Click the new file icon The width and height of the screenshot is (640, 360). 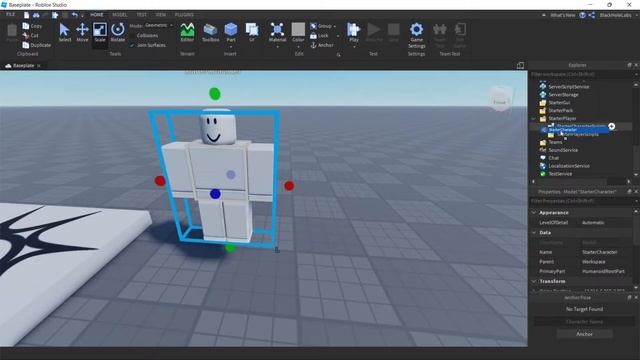coord(27,15)
